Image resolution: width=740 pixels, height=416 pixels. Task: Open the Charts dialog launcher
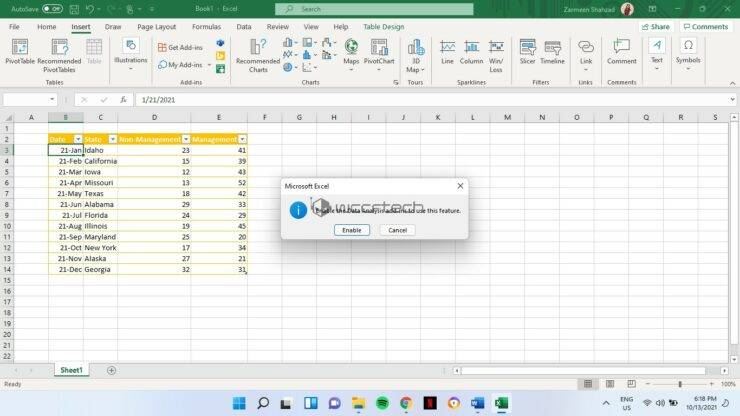(x=395, y=83)
